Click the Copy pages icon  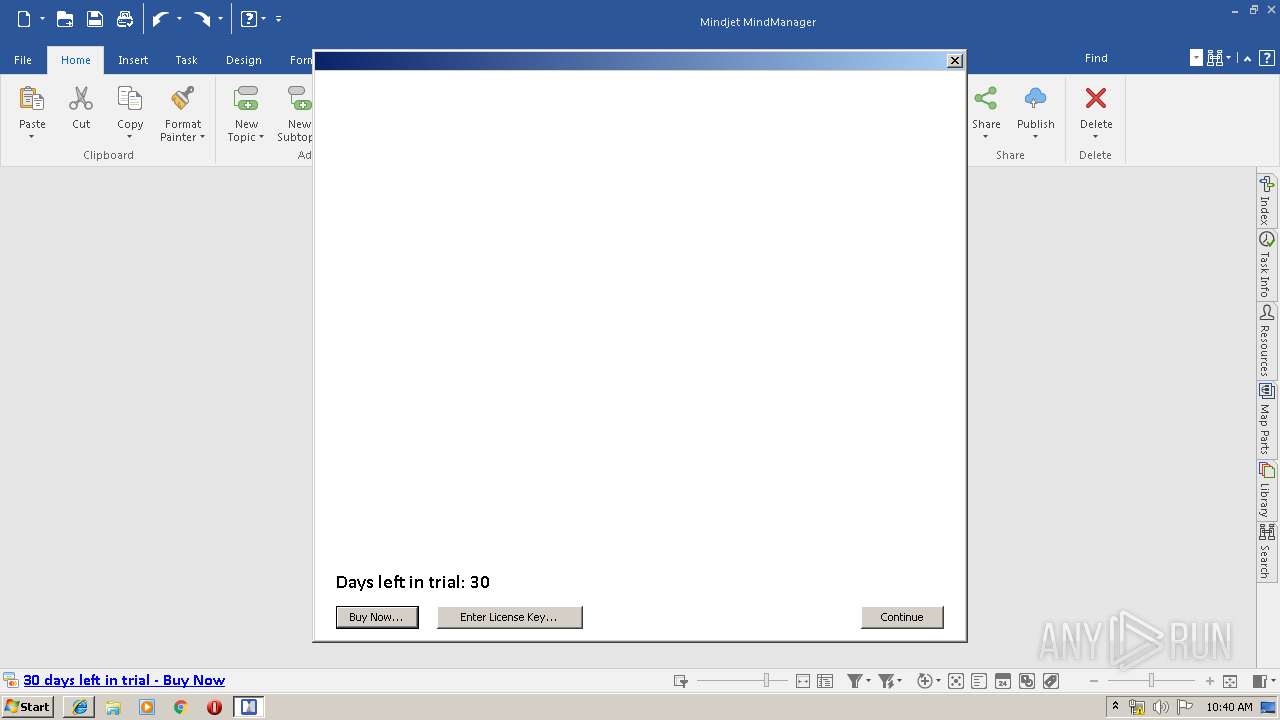coord(130,99)
